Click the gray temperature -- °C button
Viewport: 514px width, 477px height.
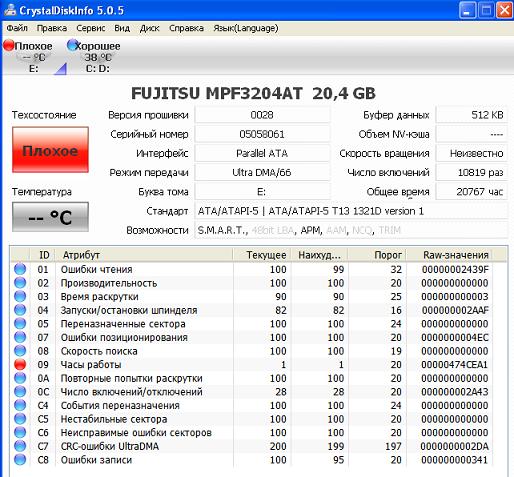pos(50,217)
